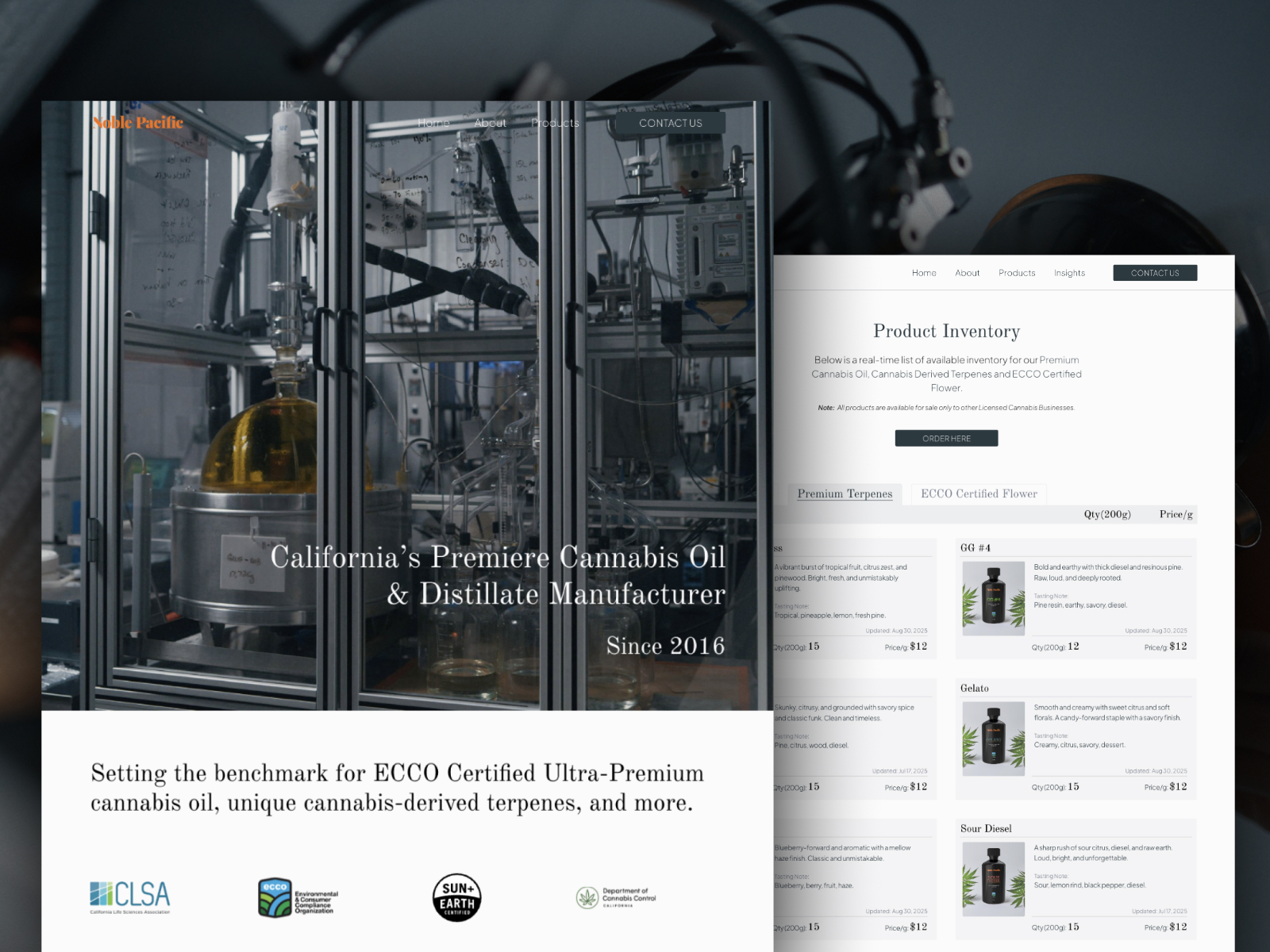Image resolution: width=1270 pixels, height=952 pixels.
Task: Open the CLSA association logo
Action: pos(130,897)
